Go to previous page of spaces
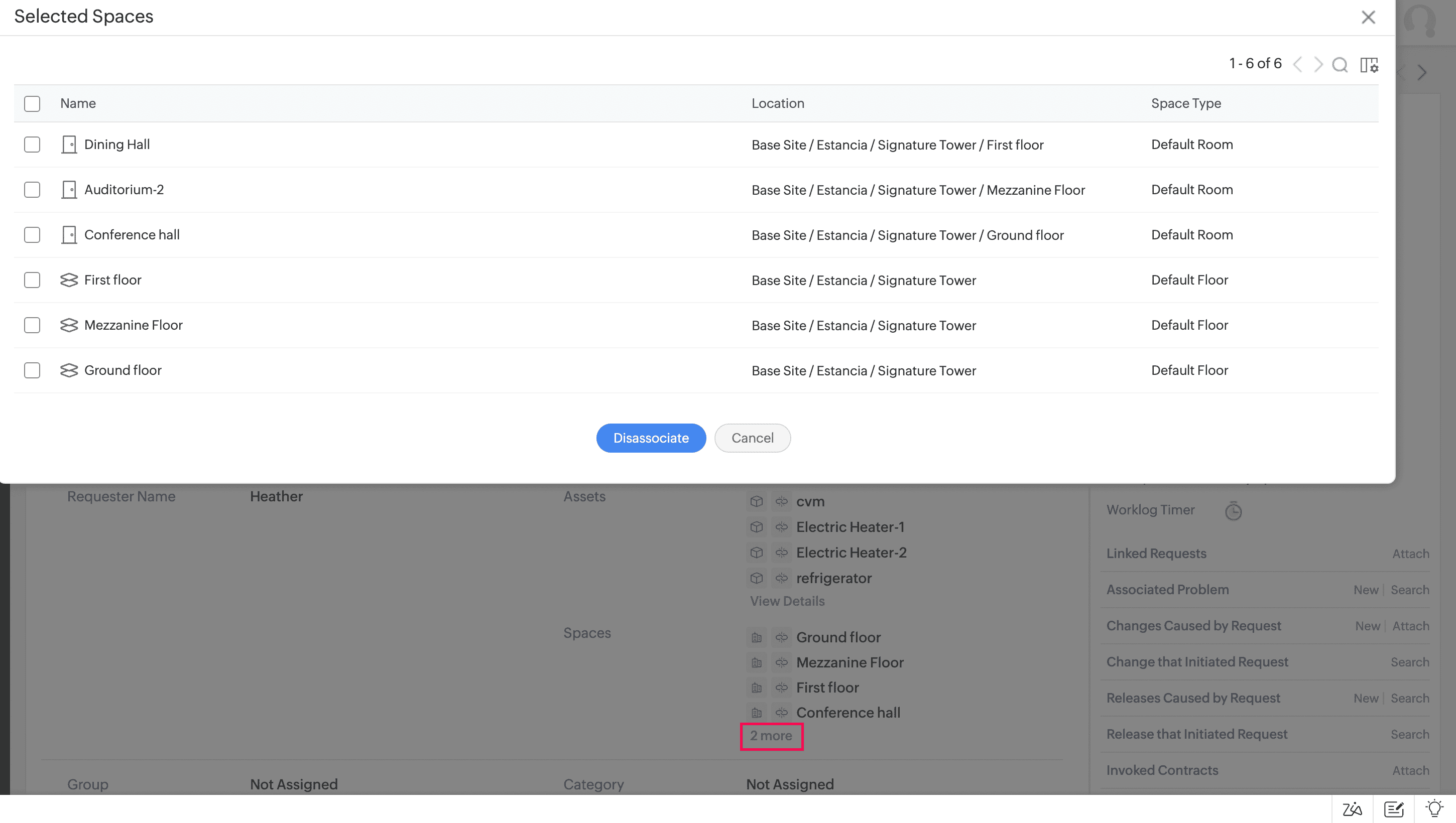Viewport: 1456px width, 823px height. [x=1298, y=65]
